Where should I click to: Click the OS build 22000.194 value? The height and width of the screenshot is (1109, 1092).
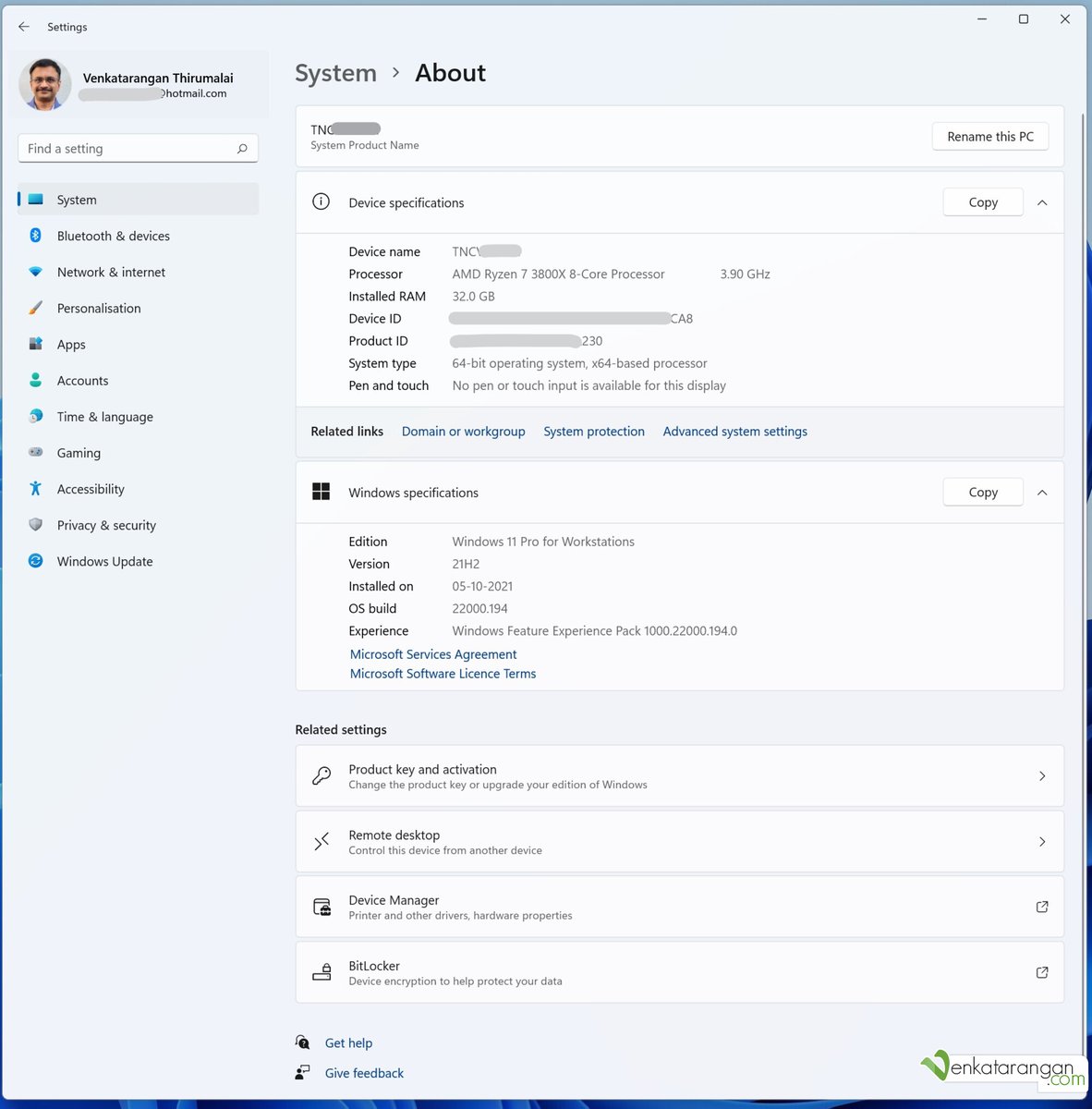[479, 608]
